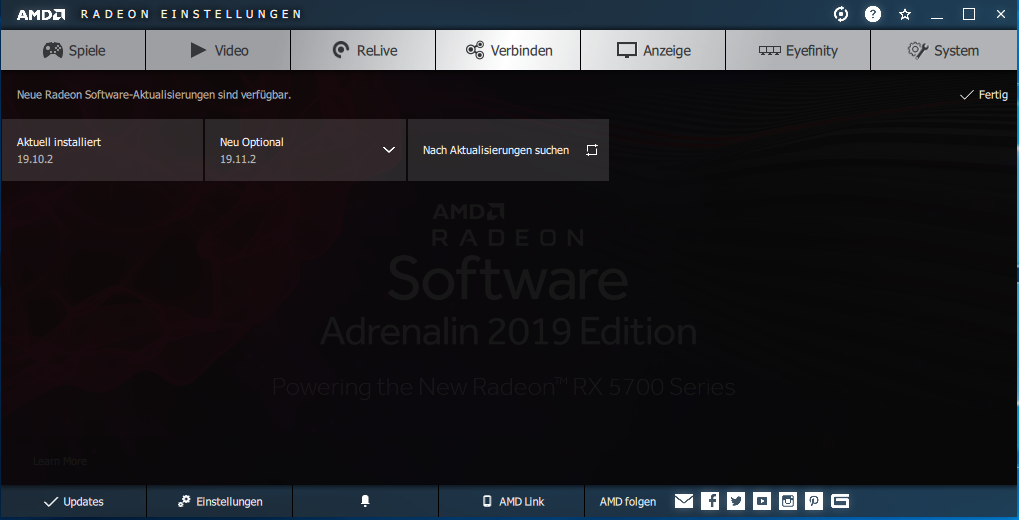Open help via question mark icon
The height and width of the screenshot is (520, 1019).
pos(873,14)
